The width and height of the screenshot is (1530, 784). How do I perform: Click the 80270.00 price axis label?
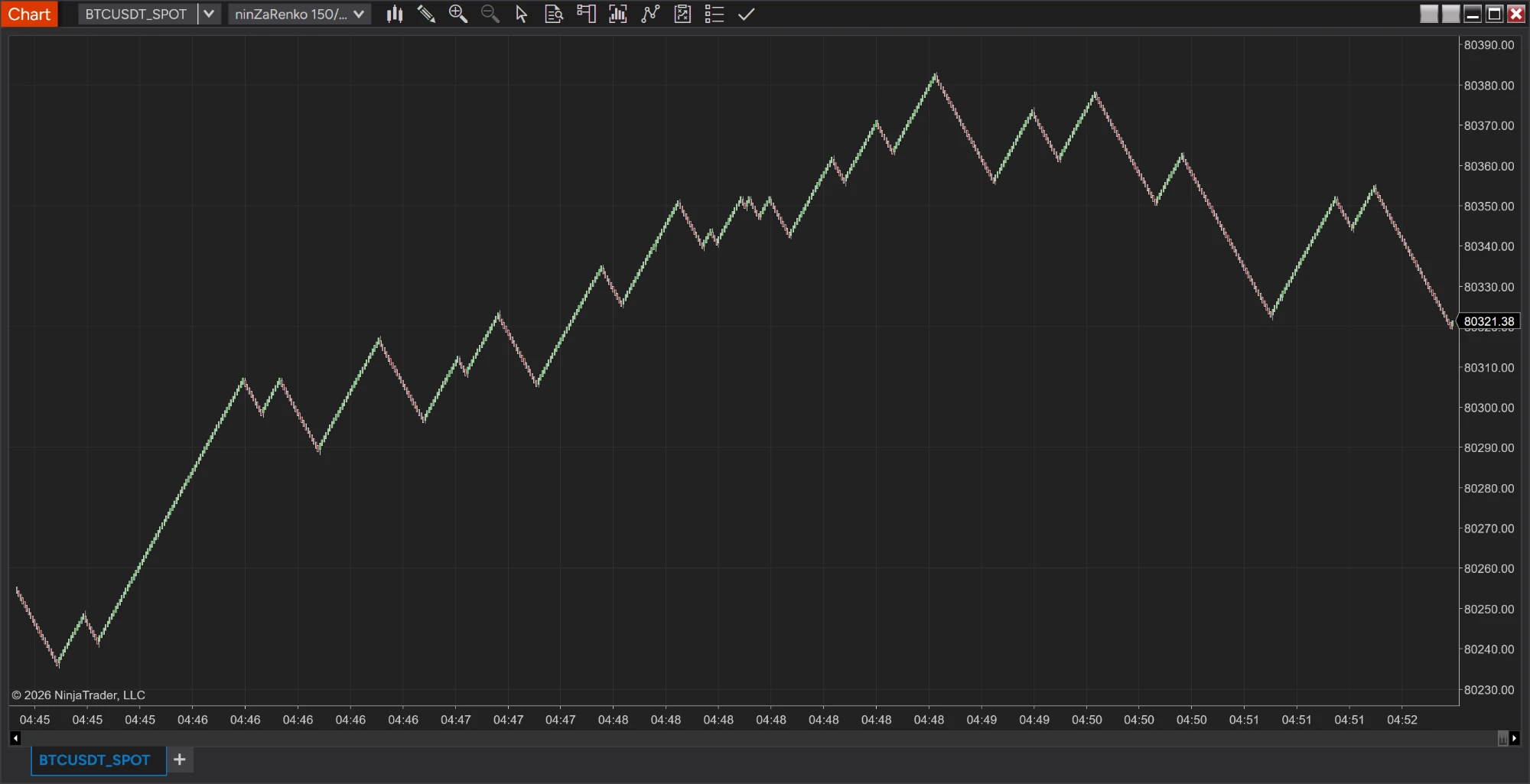[x=1489, y=529]
